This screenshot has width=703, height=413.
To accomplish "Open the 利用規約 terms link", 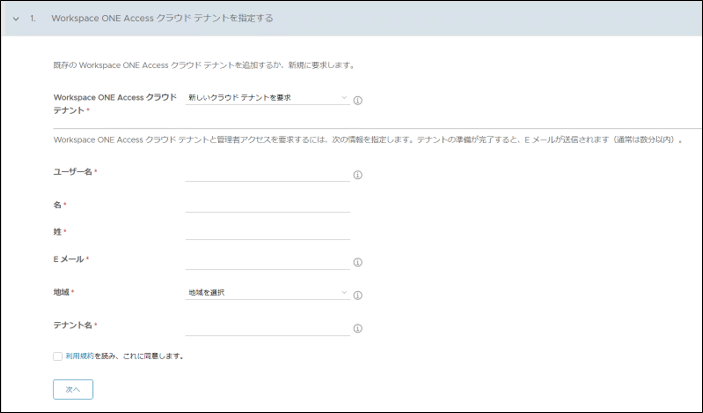I will click(80, 356).
